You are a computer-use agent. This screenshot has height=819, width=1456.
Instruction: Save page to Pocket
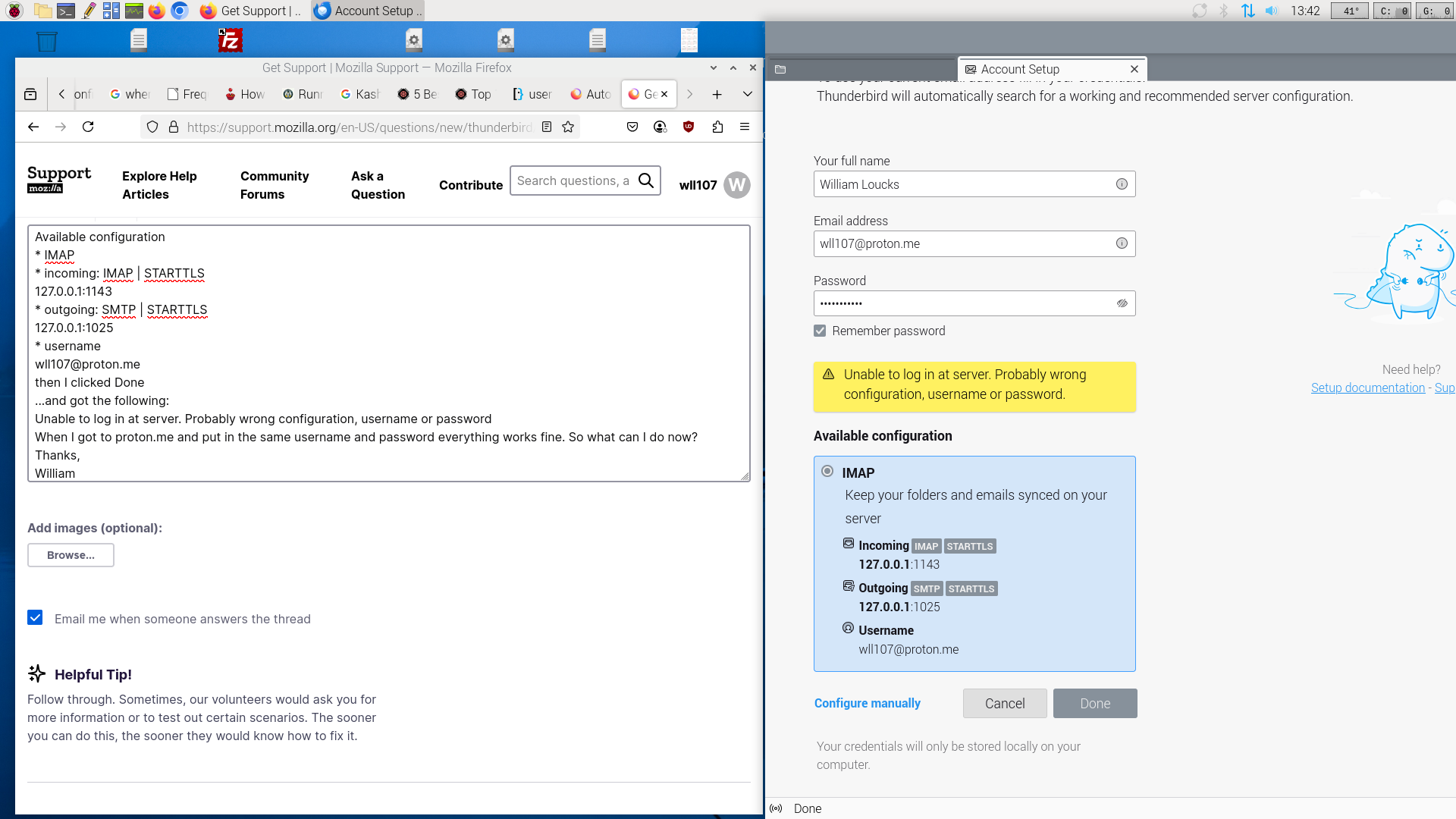[632, 127]
